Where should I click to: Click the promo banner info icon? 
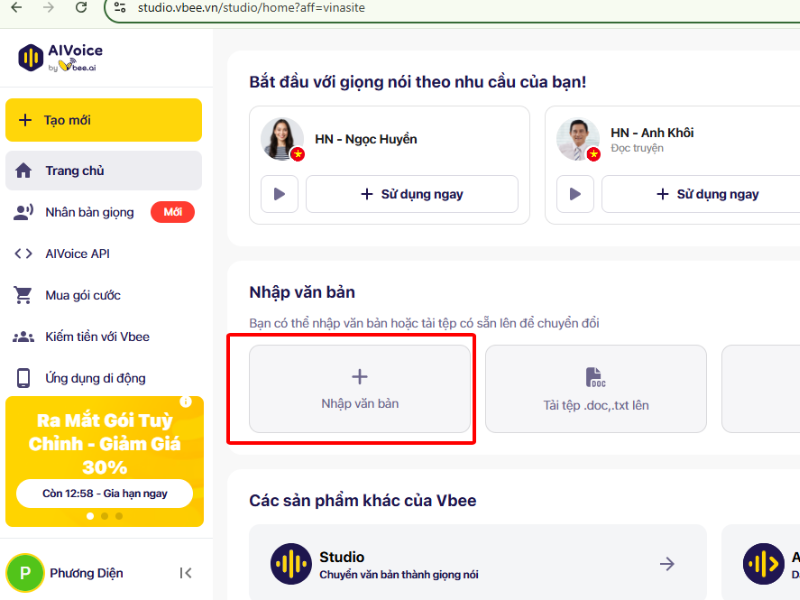[186, 402]
